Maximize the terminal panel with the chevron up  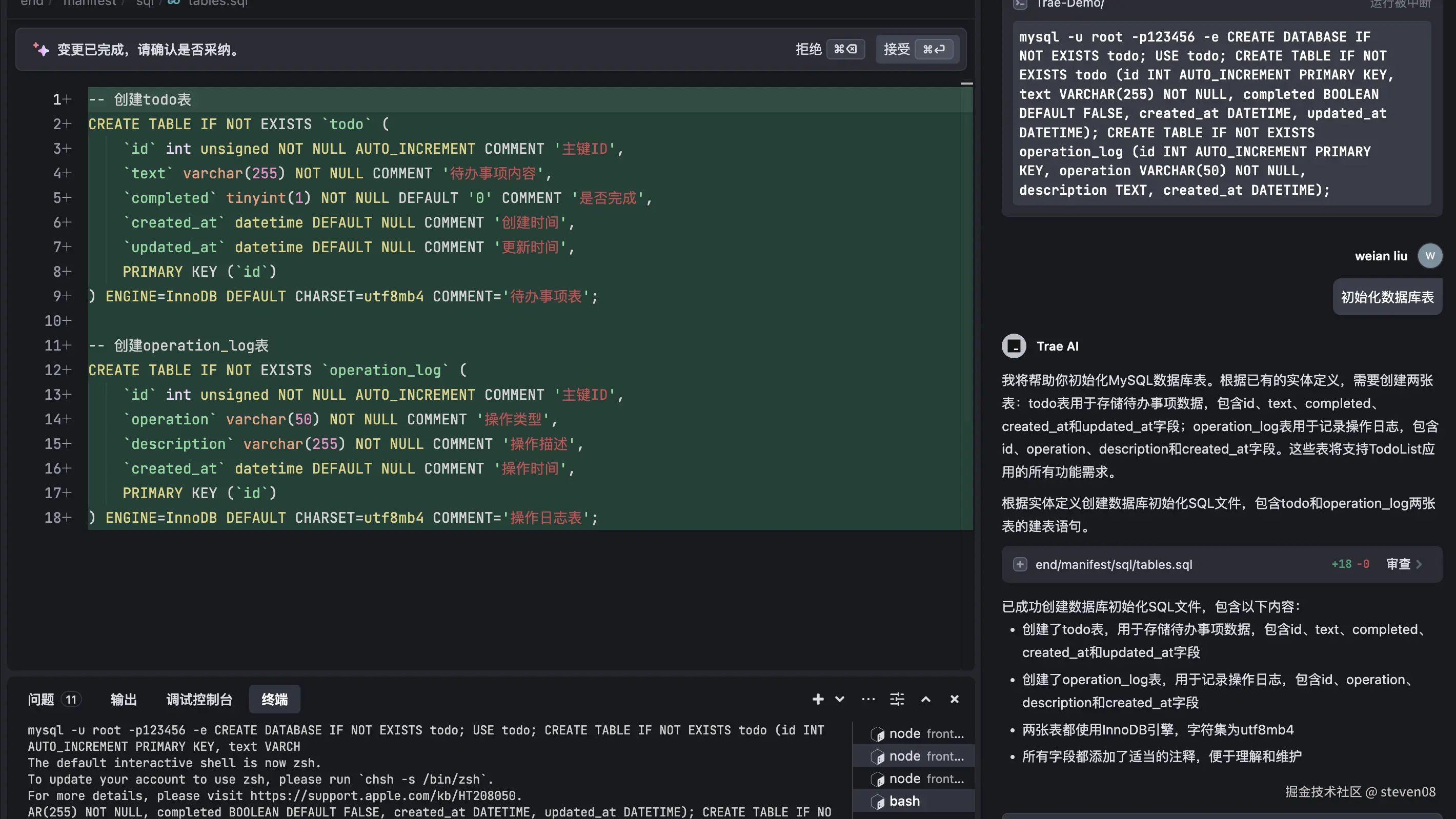tap(926, 699)
